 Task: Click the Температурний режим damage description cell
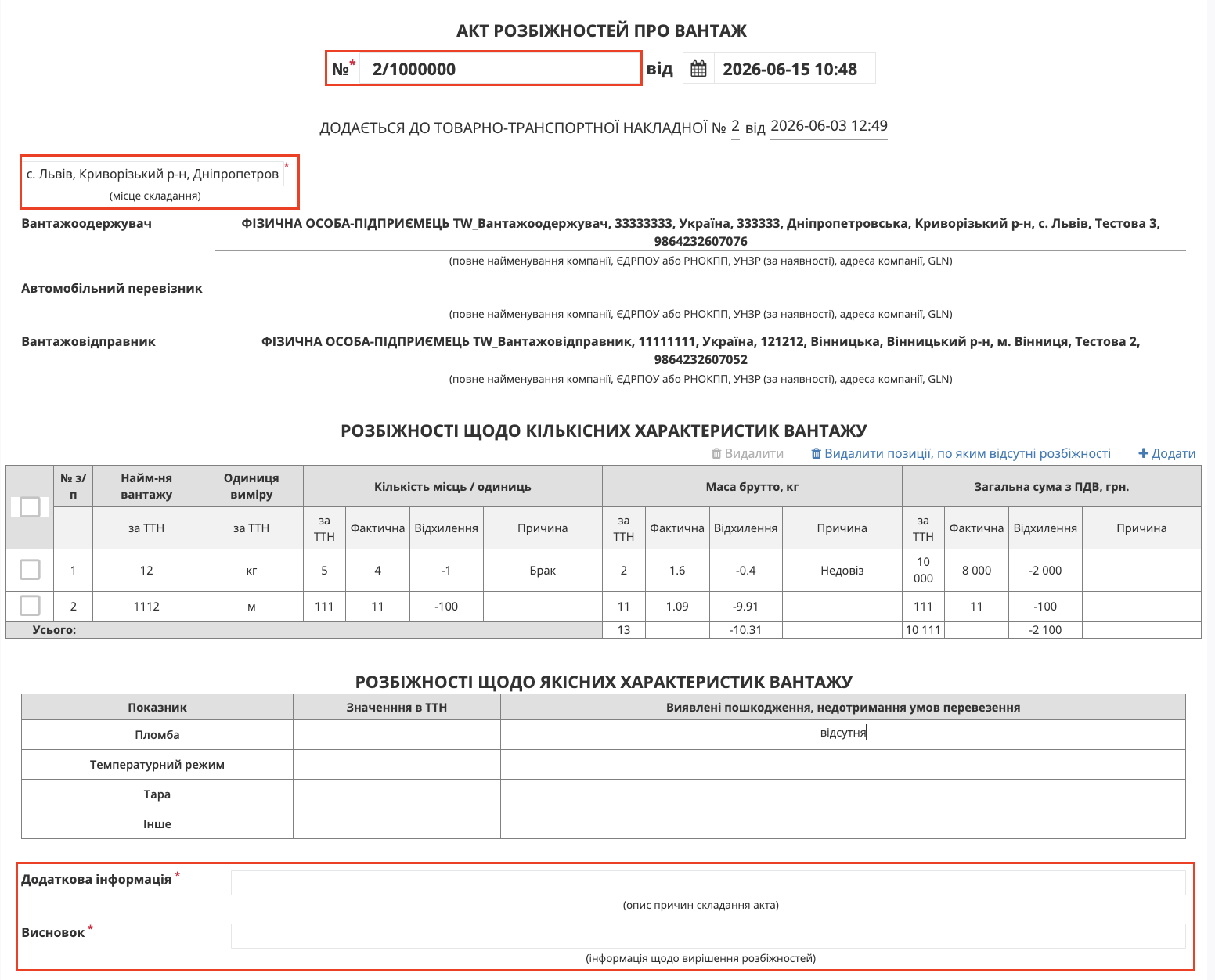click(x=843, y=765)
